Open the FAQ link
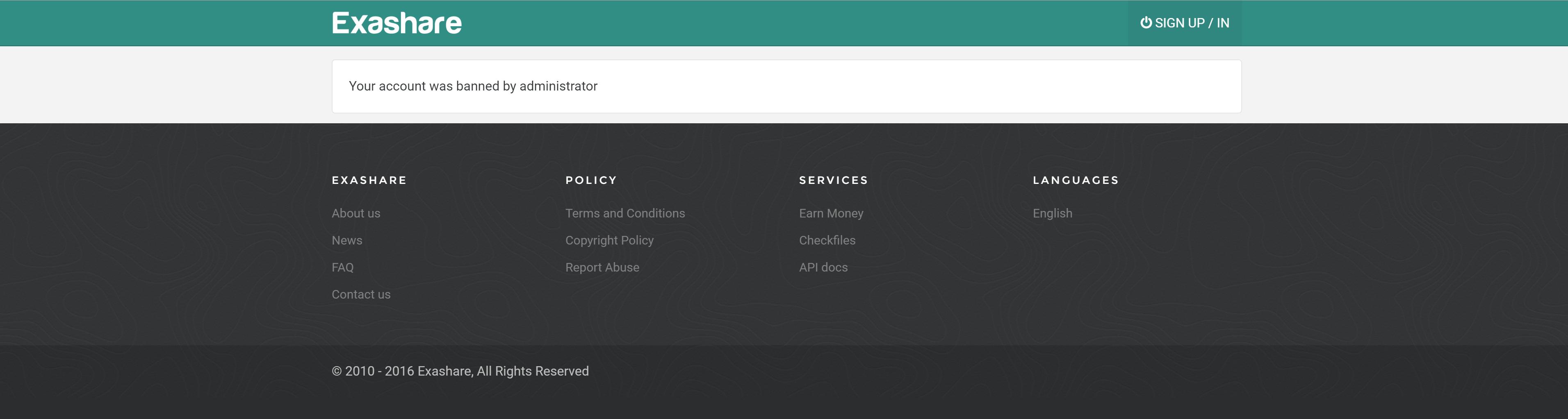This screenshot has height=419, width=1568. coord(343,267)
